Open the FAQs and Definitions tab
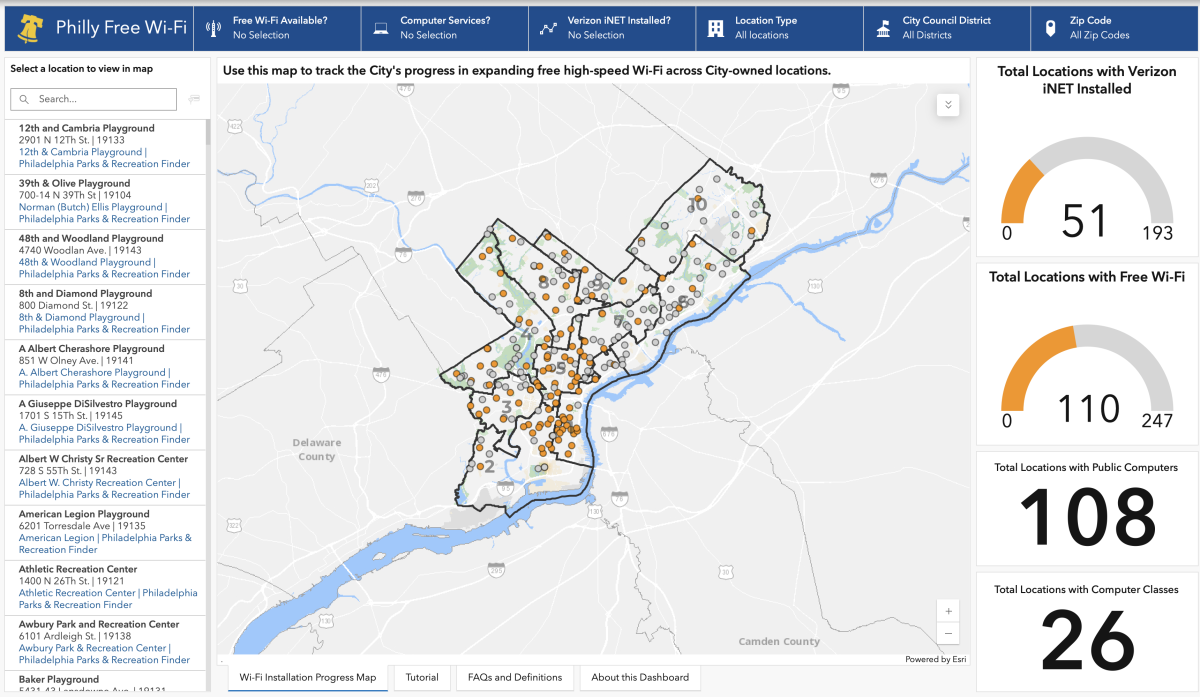The height and width of the screenshot is (697, 1200). (x=515, y=677)
